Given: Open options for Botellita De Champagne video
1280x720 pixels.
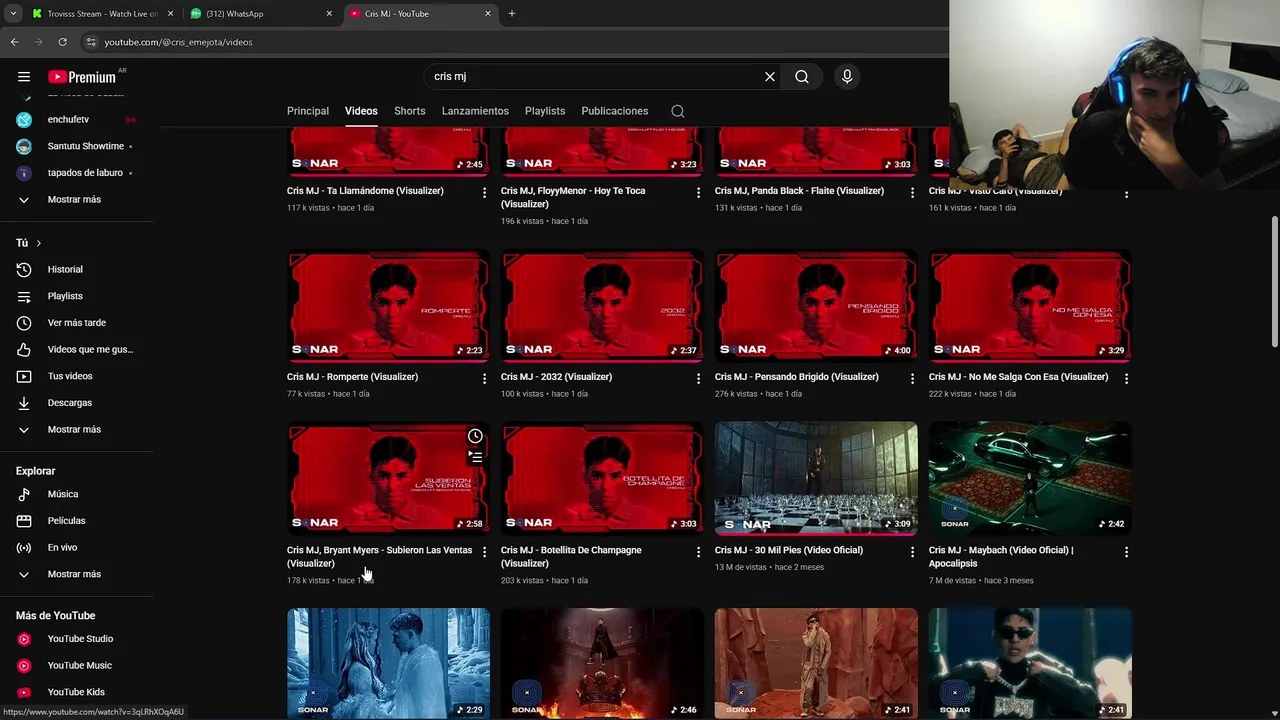Looking at the screenshot, I should point(698,551).
